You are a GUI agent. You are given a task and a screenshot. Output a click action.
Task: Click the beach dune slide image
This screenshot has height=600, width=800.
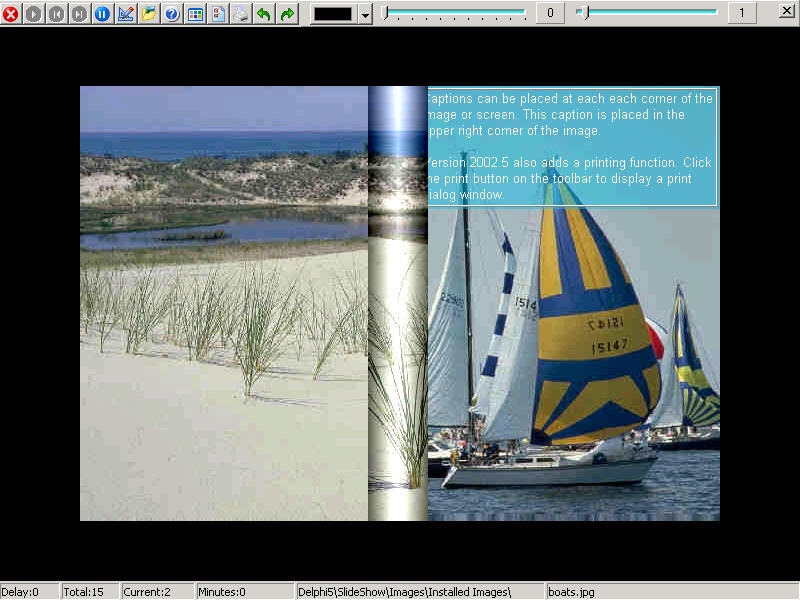[223, 303]
